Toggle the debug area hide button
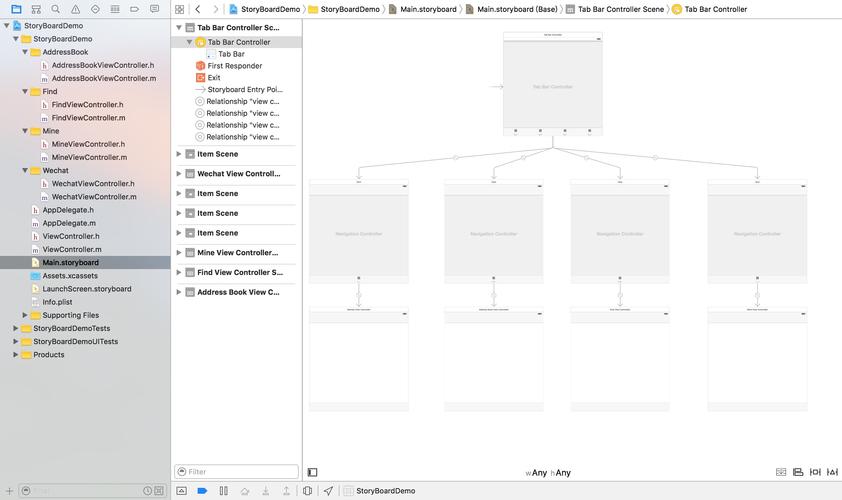Viewport: 842px width, 500px height. click(x=182, y=490)
